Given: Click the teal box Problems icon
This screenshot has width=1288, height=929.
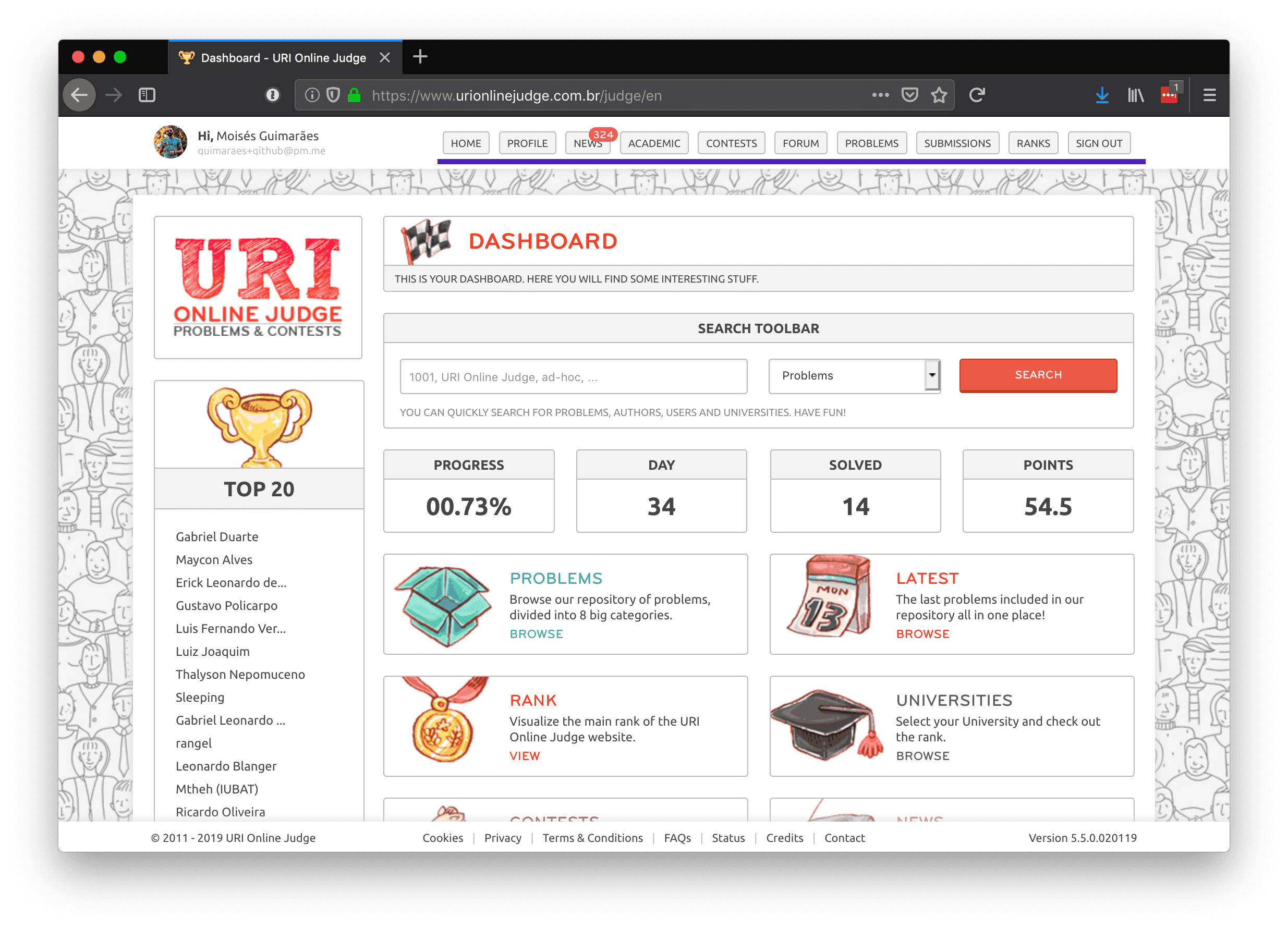Looking at the screenshot, I should tap(443, 605).
